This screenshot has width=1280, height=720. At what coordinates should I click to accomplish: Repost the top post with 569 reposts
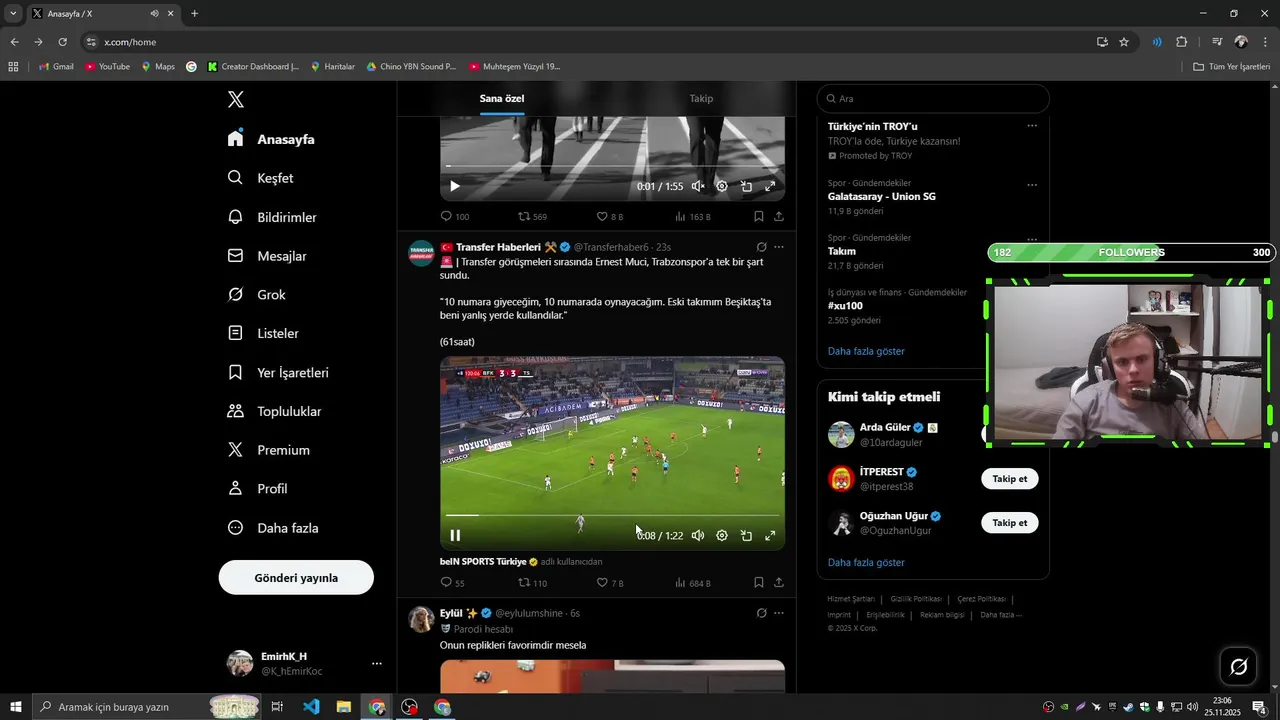click(x=532, y=216)
